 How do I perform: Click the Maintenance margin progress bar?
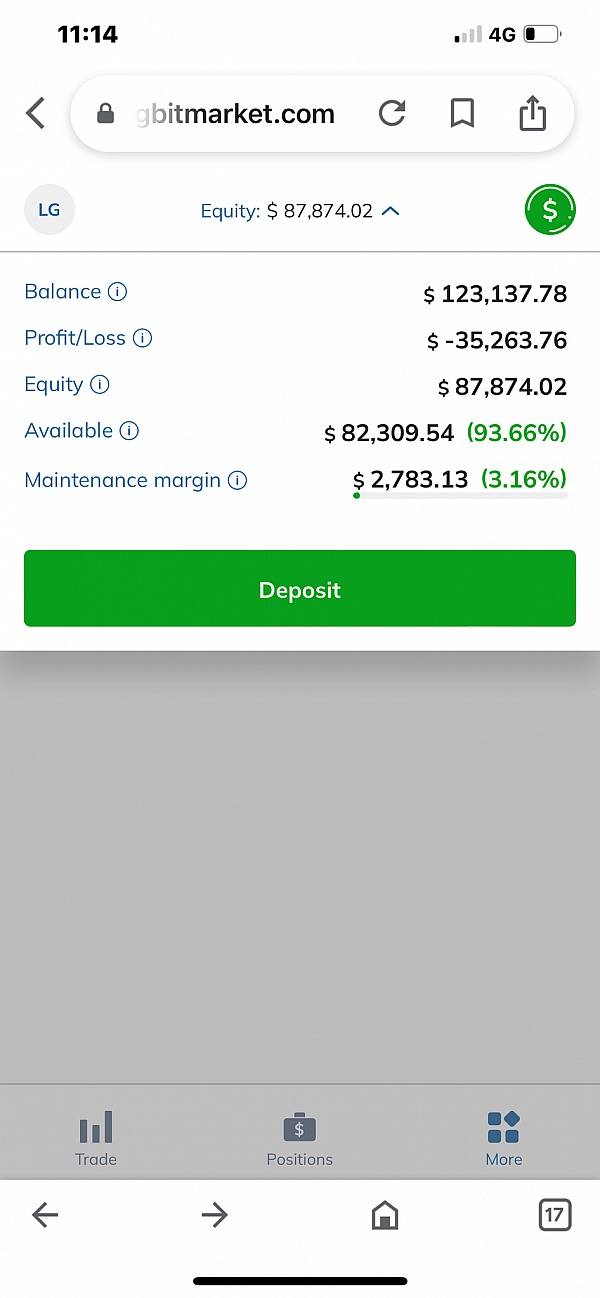pos(460,495)
